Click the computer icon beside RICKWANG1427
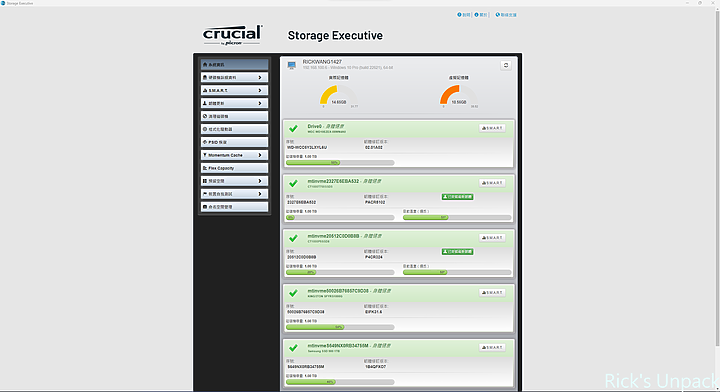The image size is (720, 392). [292, 65]
